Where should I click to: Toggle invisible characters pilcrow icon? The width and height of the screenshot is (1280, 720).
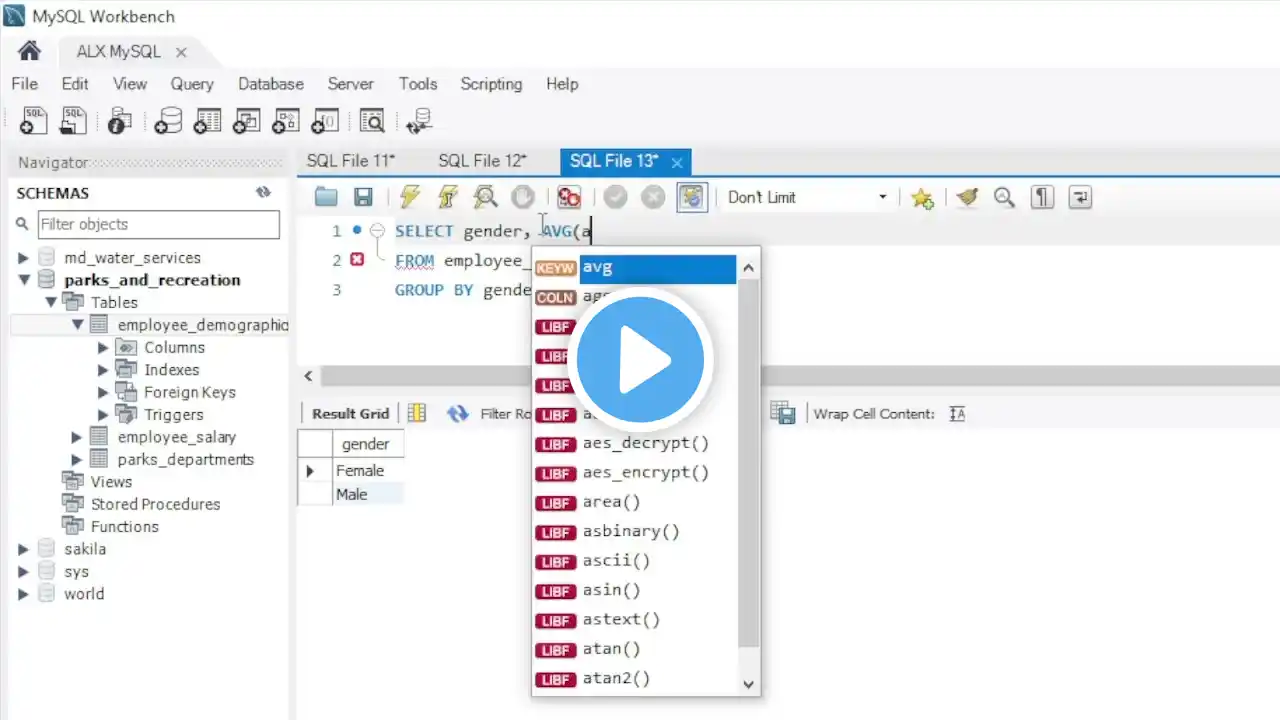(1042, 197)
